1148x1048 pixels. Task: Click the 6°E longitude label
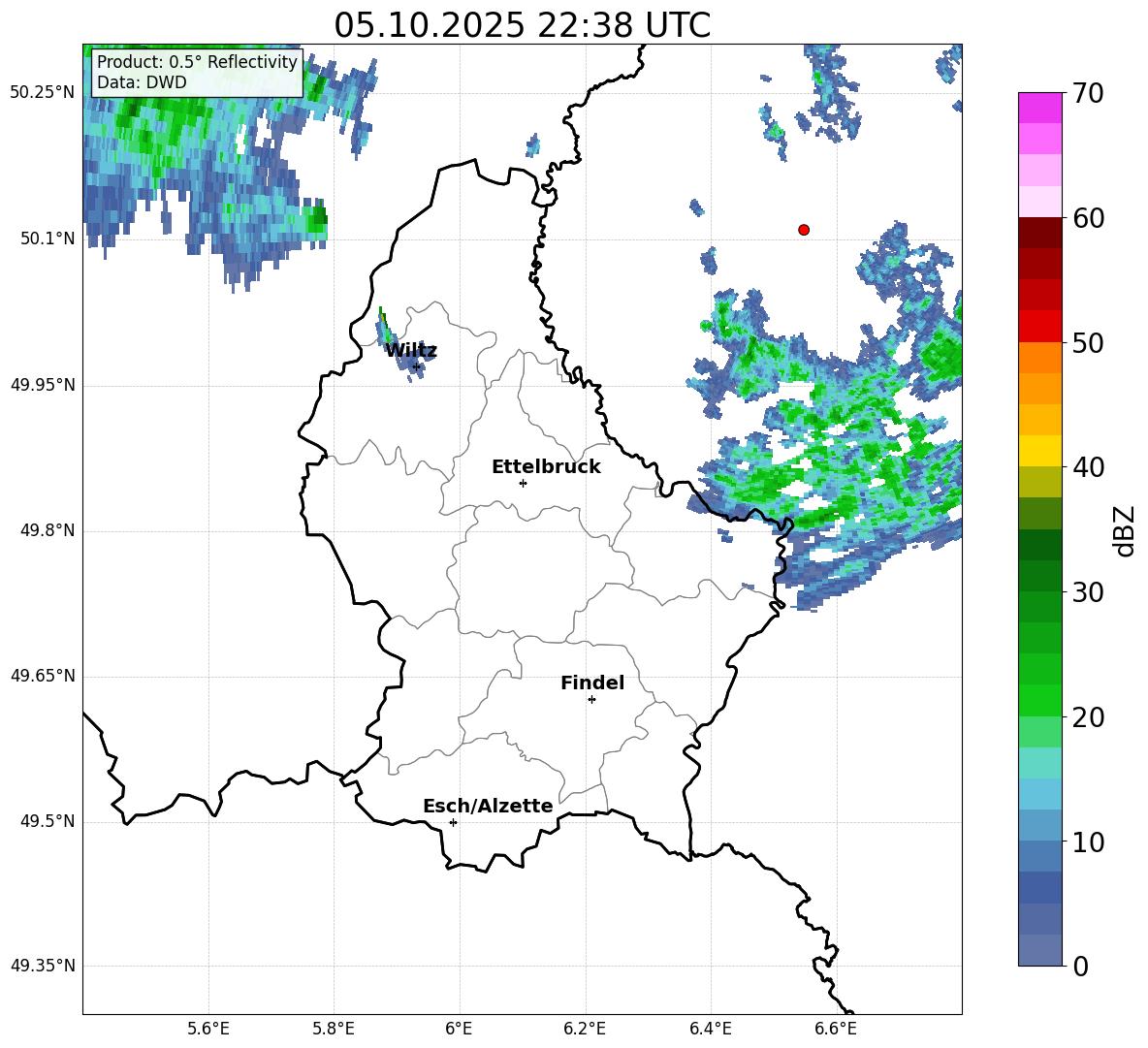[x=459, y=1029]
